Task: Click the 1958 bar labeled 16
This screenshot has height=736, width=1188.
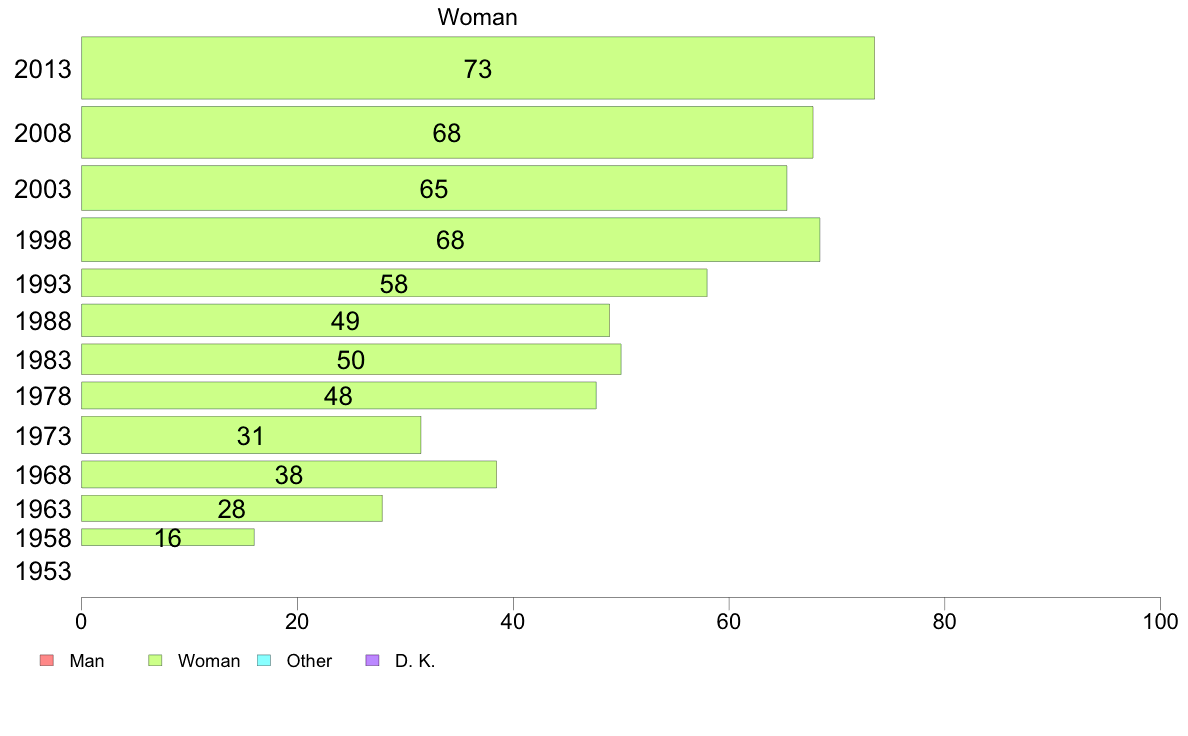Action: pos(167,537)
